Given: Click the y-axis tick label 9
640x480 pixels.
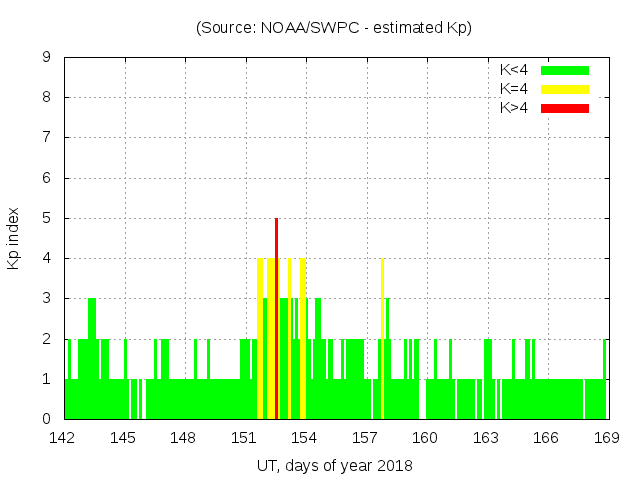Looking at the screenshot, I should click(x=47, y=58).
